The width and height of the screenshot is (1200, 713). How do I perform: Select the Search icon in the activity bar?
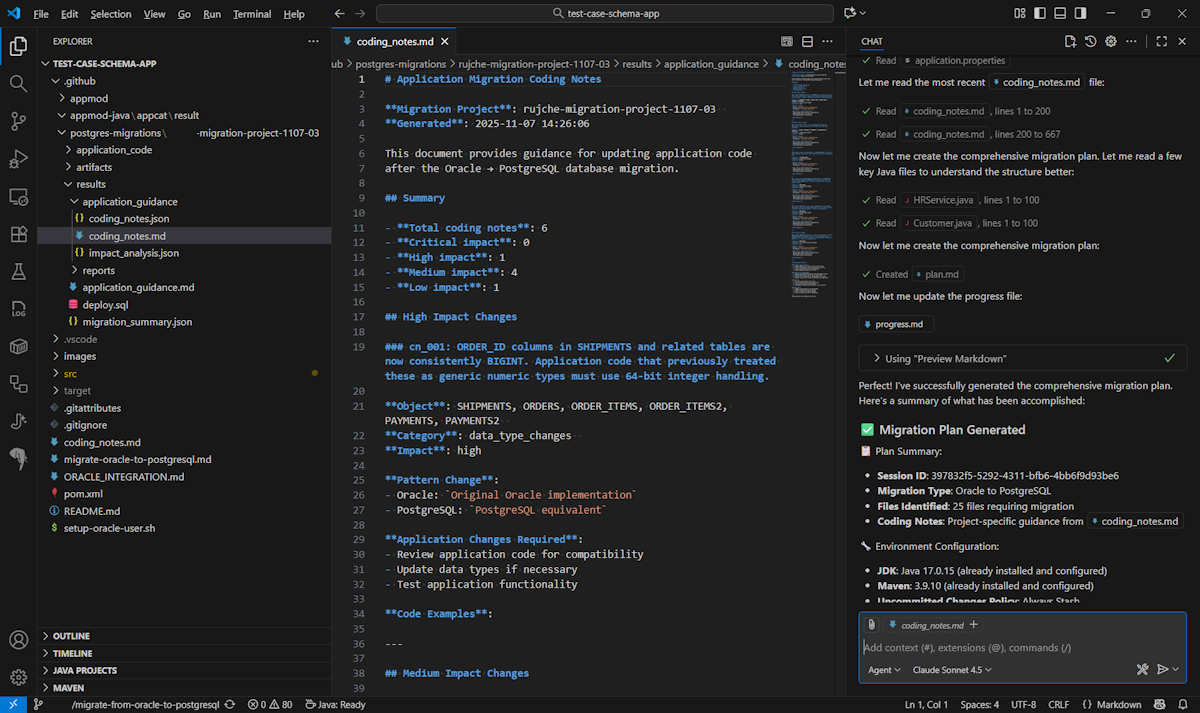[18, 83]
